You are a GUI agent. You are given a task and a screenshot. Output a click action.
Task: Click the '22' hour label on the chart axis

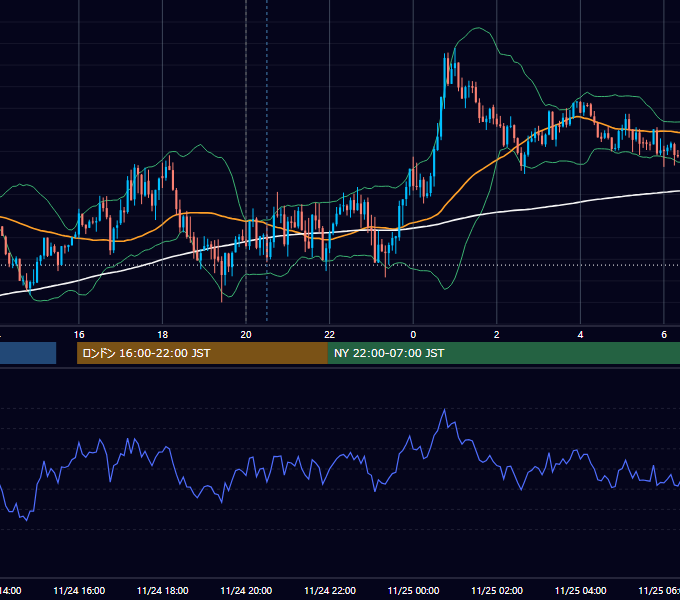[330, 335]
